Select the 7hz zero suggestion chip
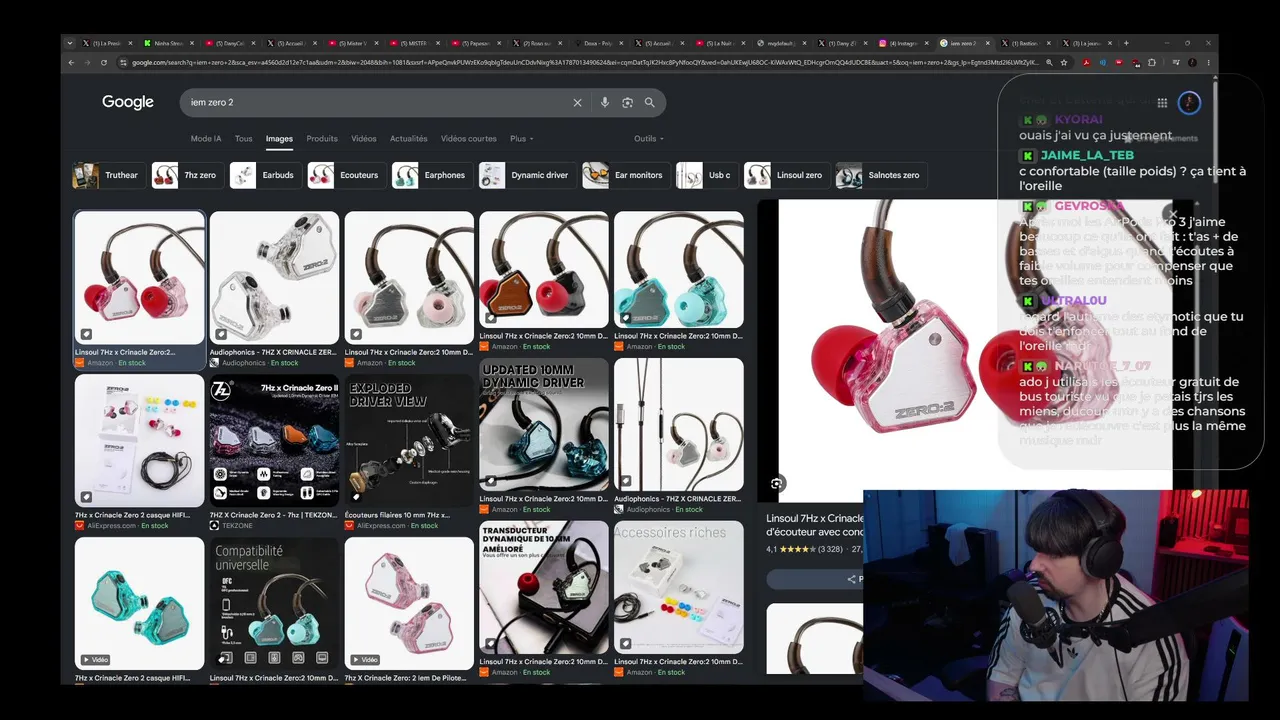1280x720 pixels. click(x=186, y=175)
